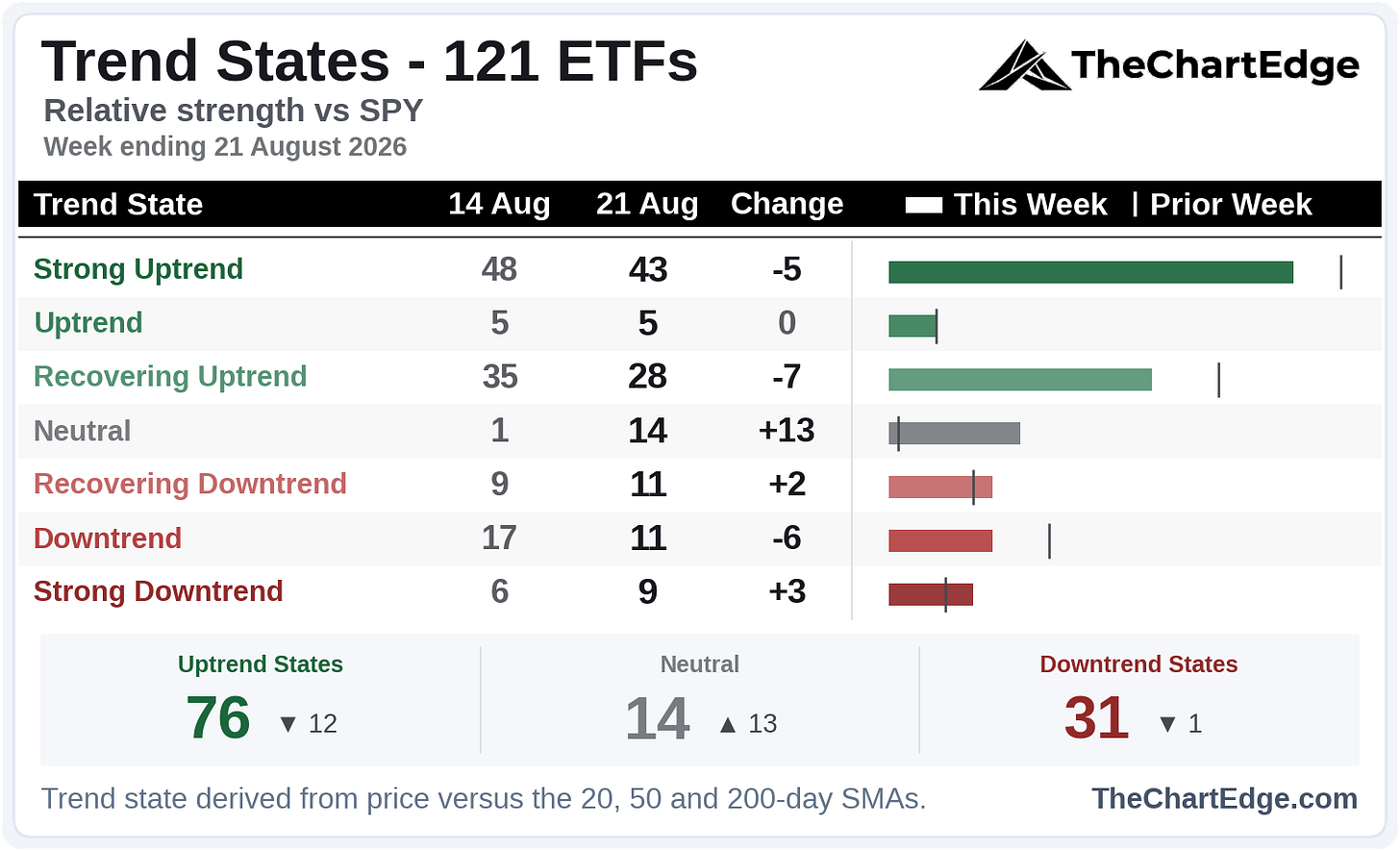
Task: Click the Strong Uptrend row label
Action: (x=138, y=269)
